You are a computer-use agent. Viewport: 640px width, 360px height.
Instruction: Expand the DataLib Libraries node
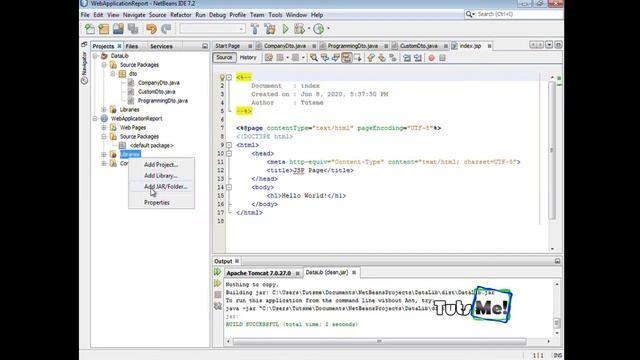[x=104, y=110]
